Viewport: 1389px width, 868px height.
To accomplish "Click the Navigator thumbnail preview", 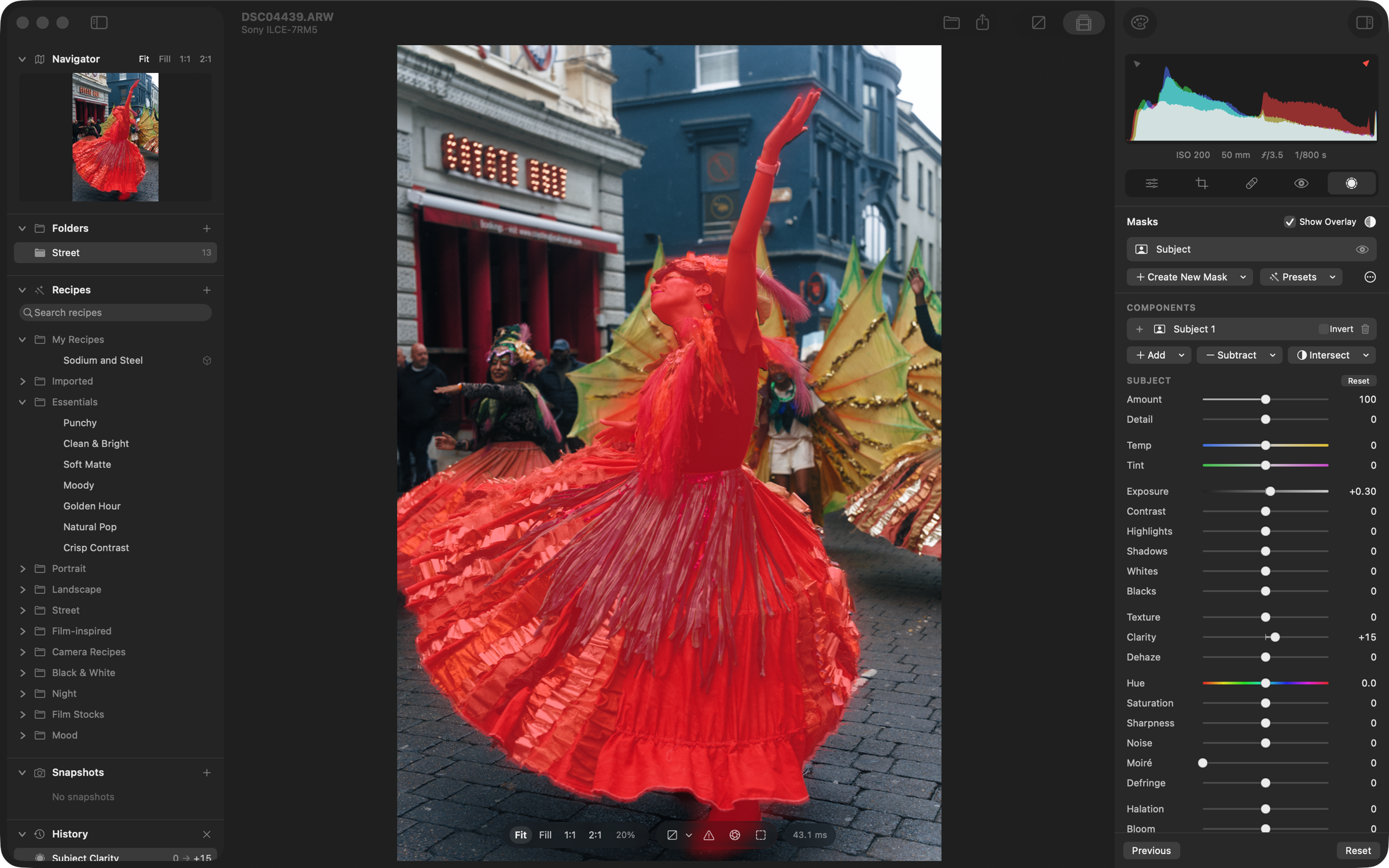I will tap(115, 137).
